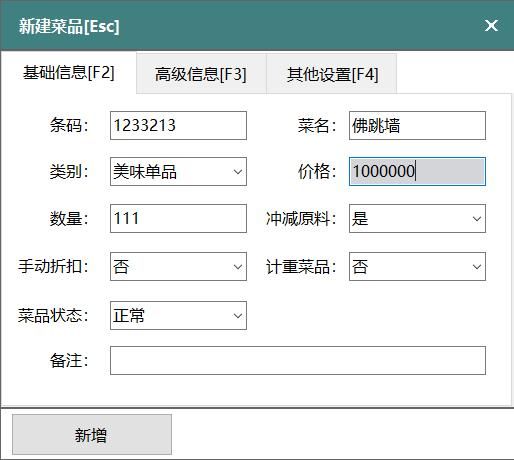Open the 高级信息[F3] tab
514x460 pixels.
201,74
